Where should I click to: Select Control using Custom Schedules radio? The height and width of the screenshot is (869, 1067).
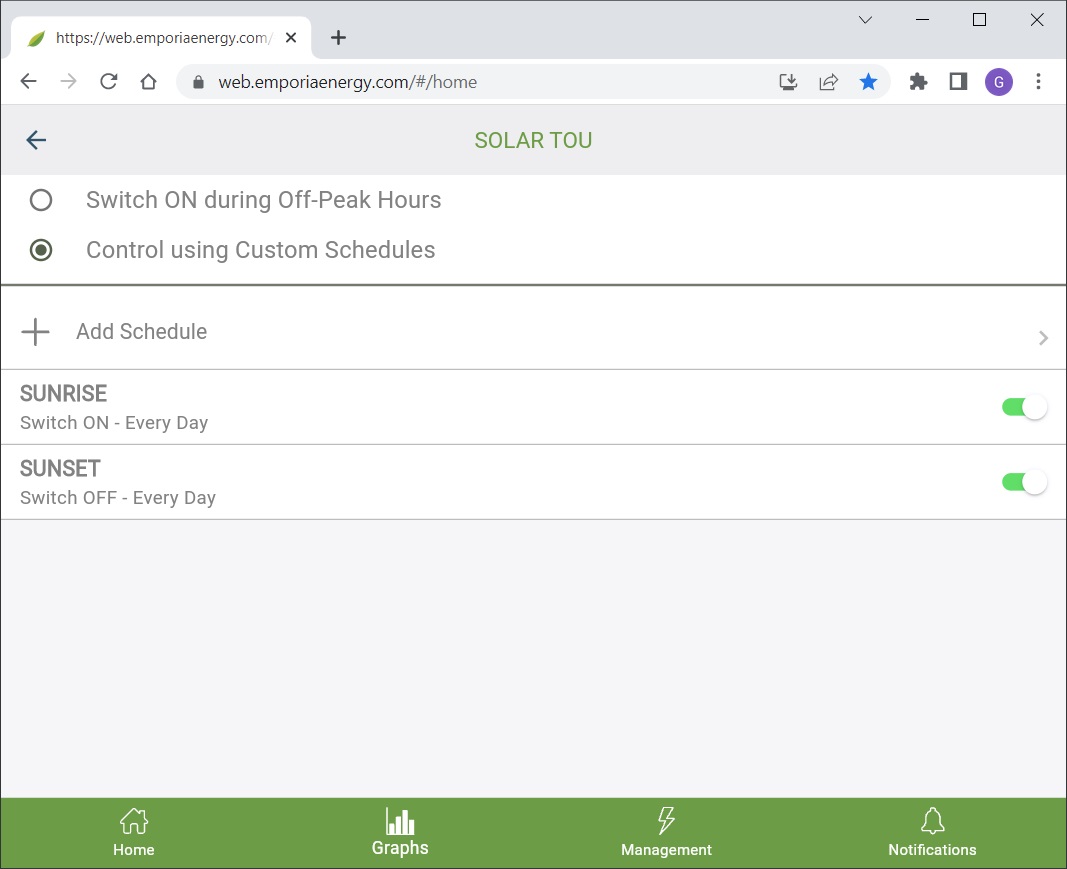(41, 250)
